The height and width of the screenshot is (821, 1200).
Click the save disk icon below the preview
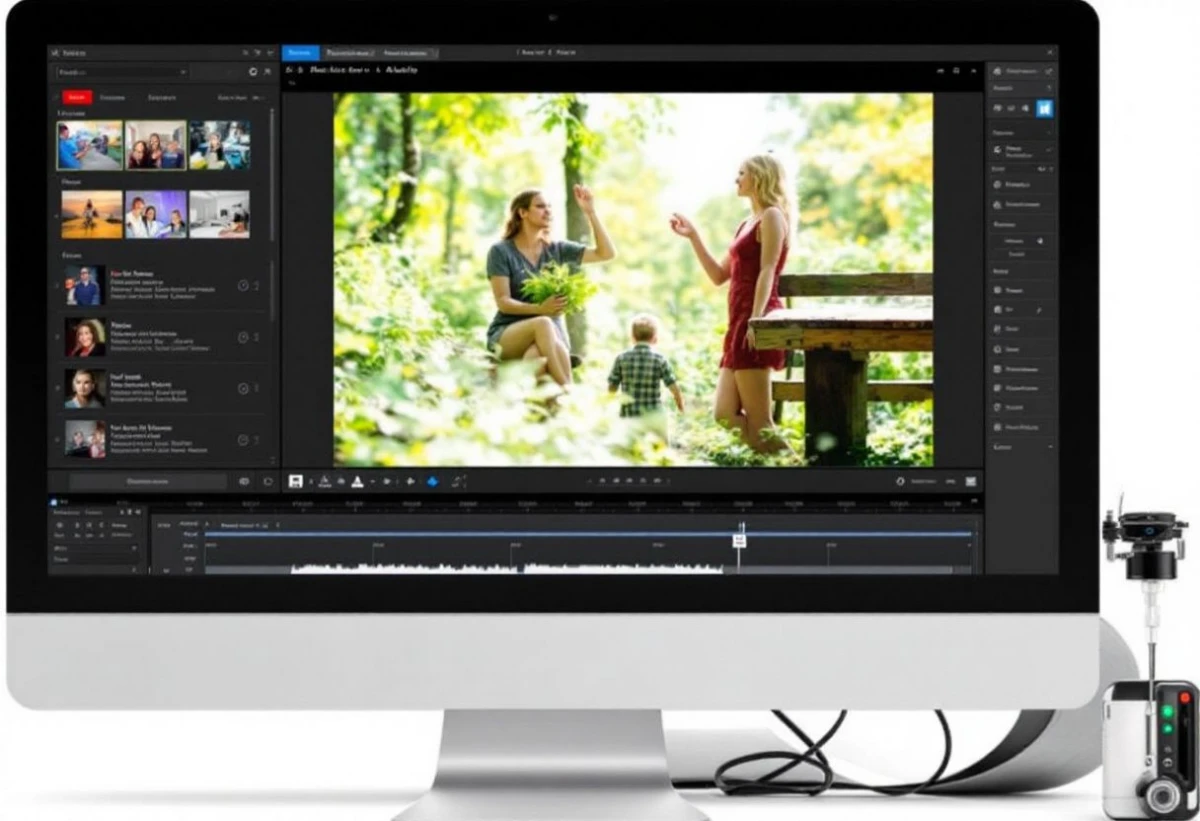[x=296, y=481]
